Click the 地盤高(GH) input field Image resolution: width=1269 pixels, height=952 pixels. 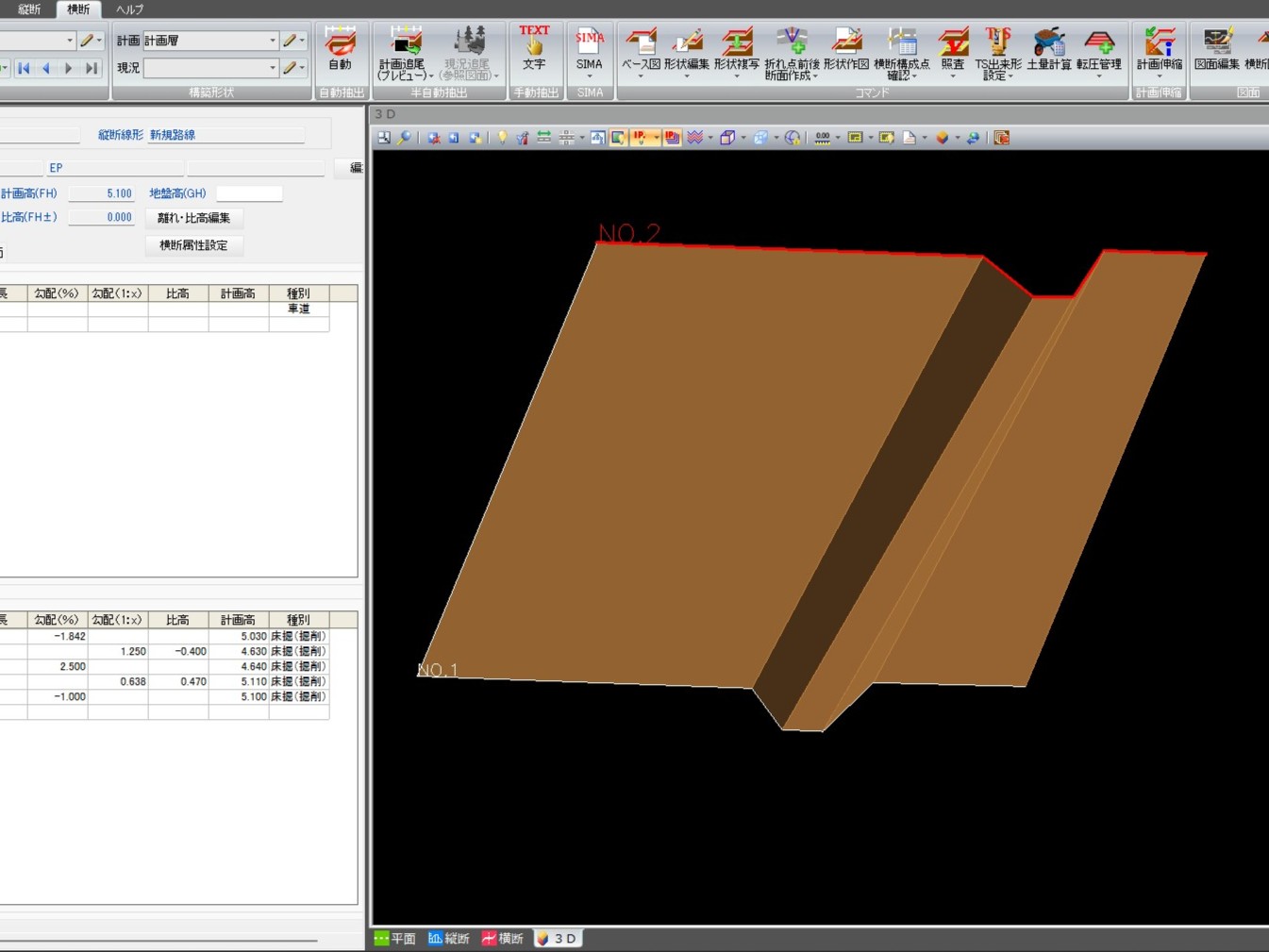point(249,193)
